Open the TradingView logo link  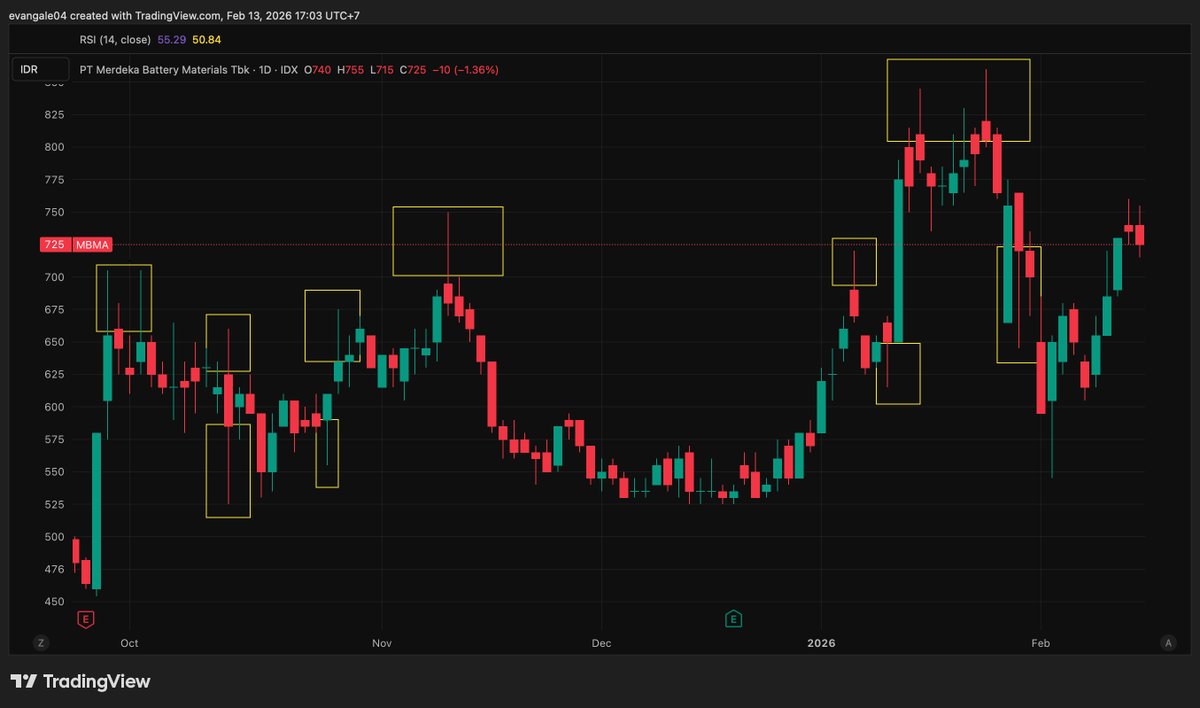81,682
